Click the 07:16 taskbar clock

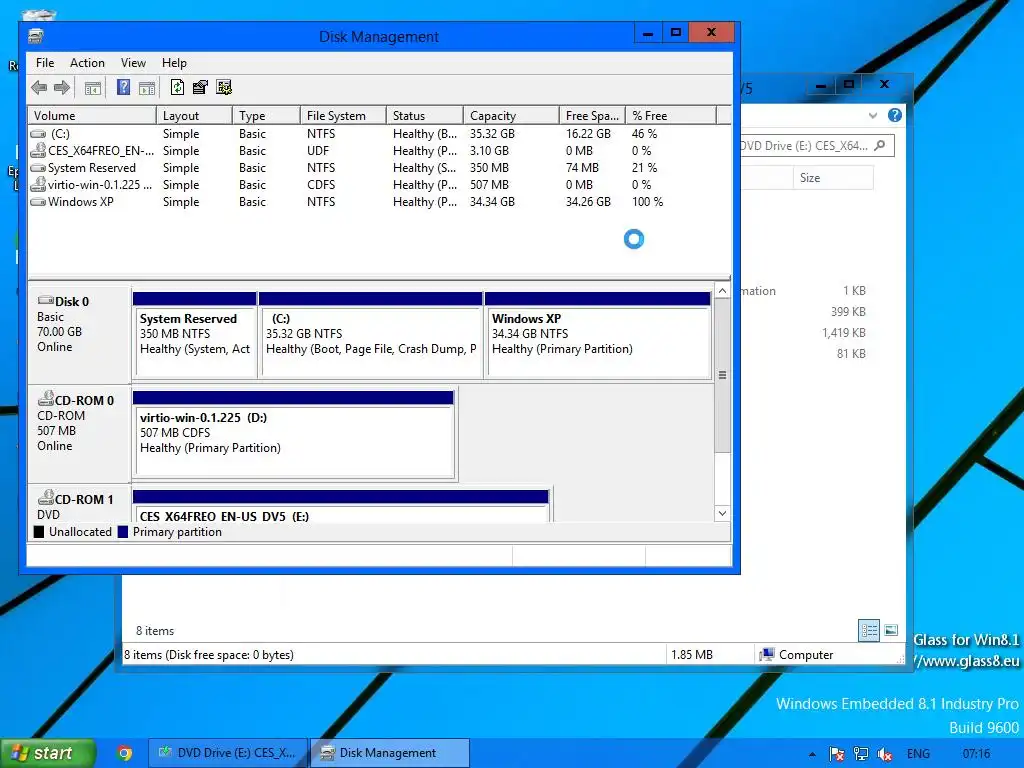976,754
